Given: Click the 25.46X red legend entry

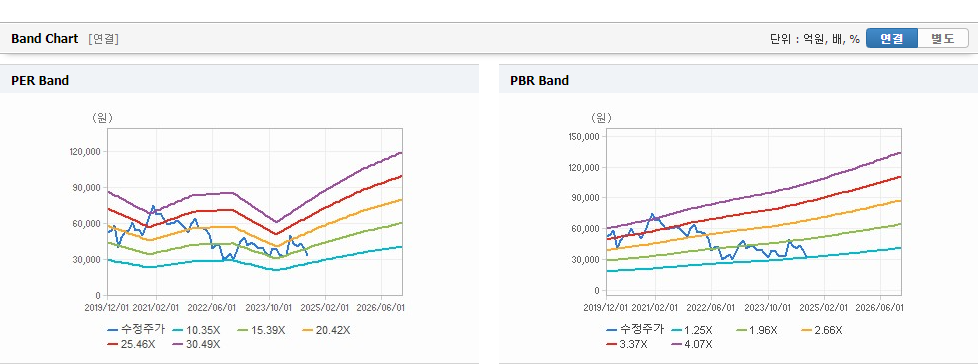Looking at the screenshot, I should 130,343.
